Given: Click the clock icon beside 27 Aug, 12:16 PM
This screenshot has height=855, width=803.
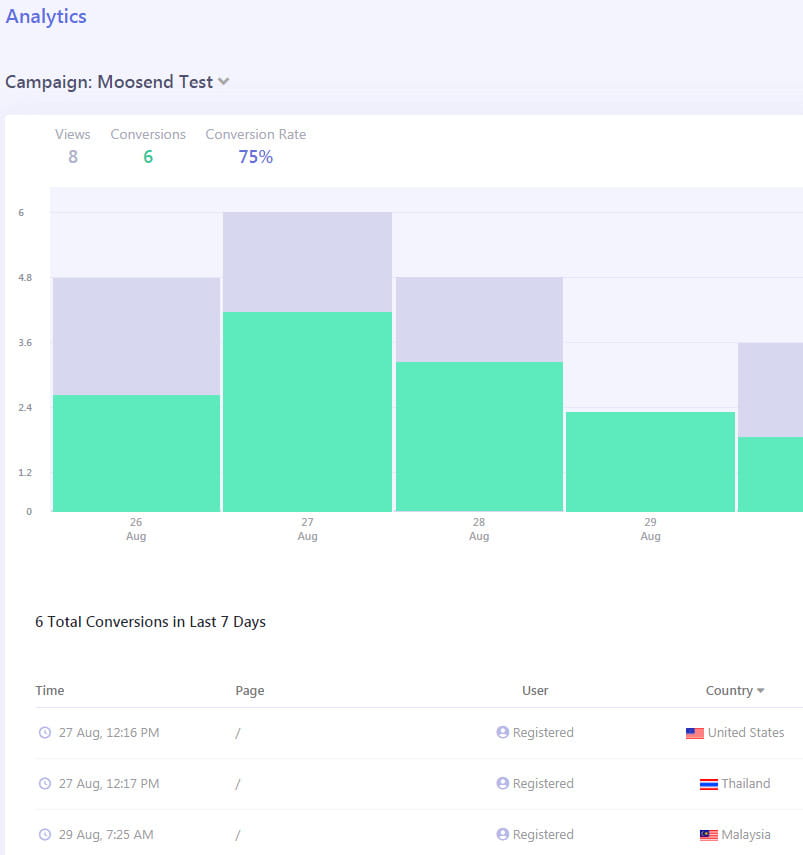Looking at the screenshot, I should pos(44,733).
